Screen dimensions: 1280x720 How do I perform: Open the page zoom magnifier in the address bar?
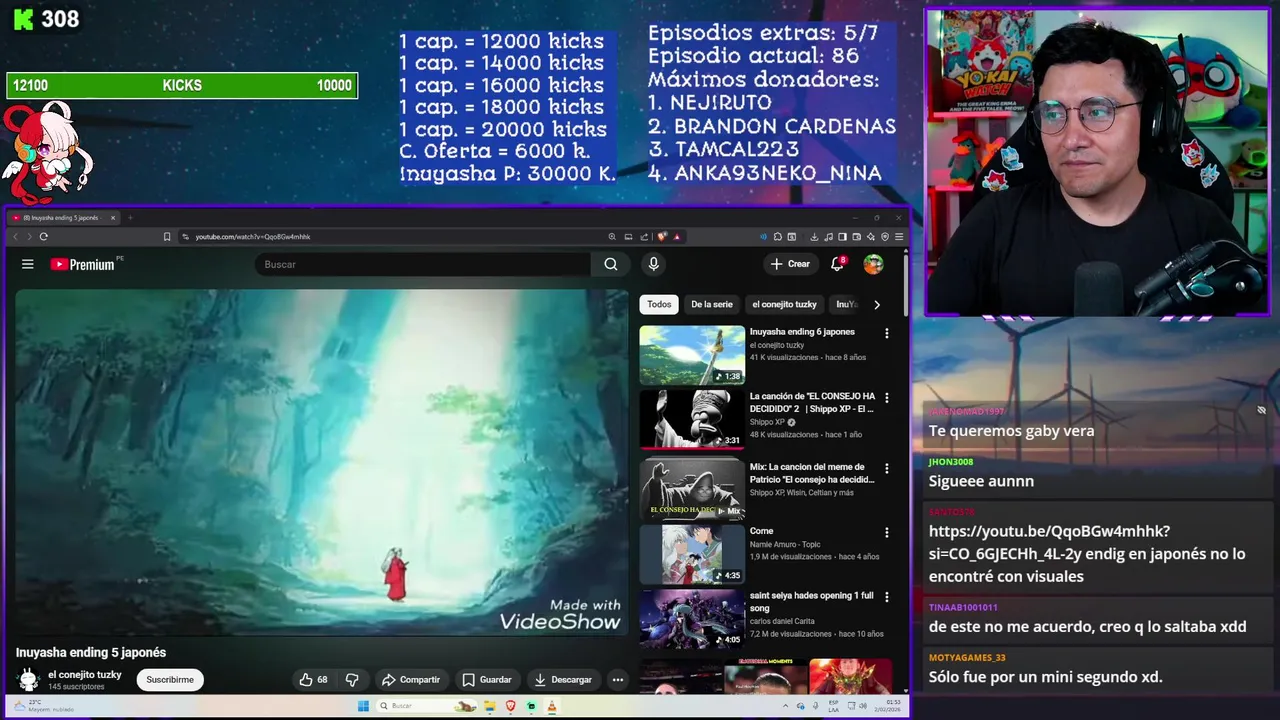point(612,237)
